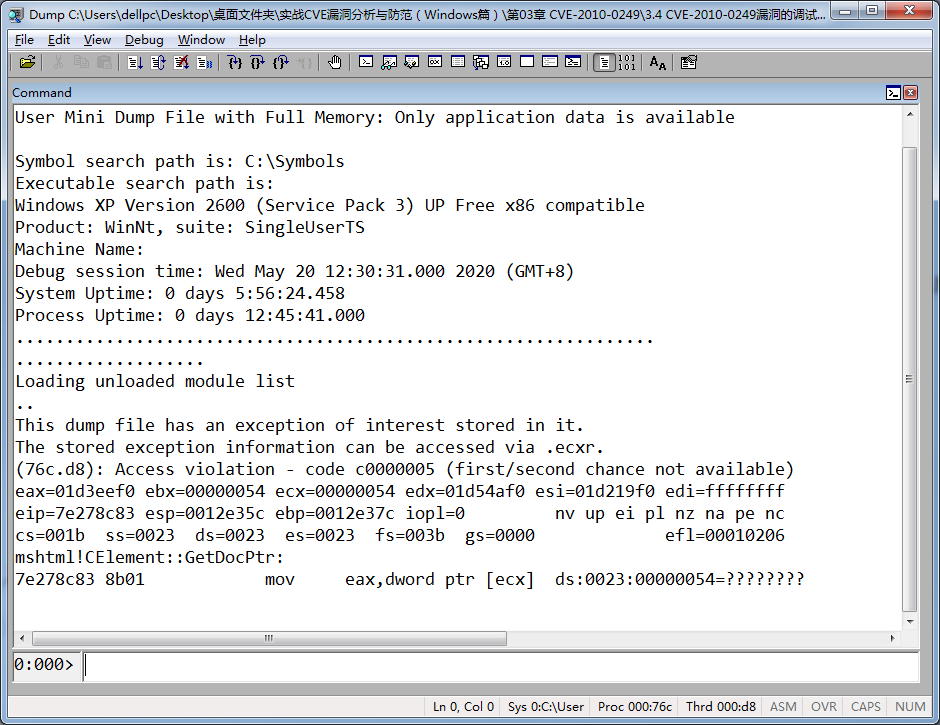Click the command input field next to 0:000>
The height and width of the screenshot is (725, 940).
click(x=500, y=665)
